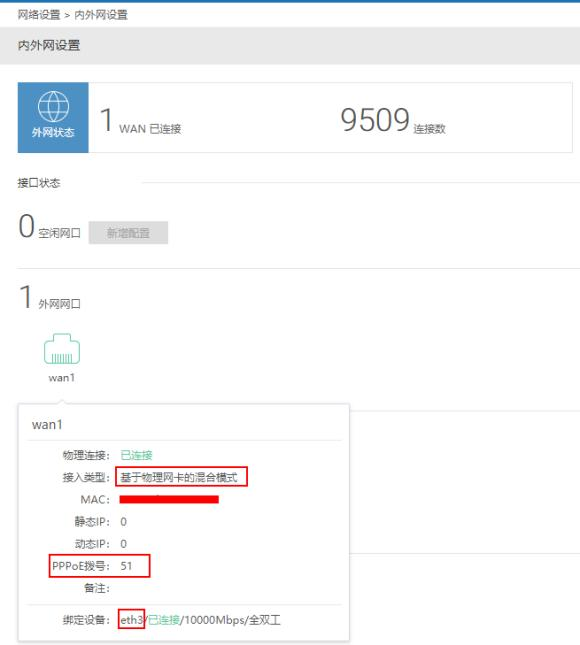Click the 9509 连接数 counter
The width and height of the screenshot is (580, 645).
pyautogui.click(x=393, y=121)
